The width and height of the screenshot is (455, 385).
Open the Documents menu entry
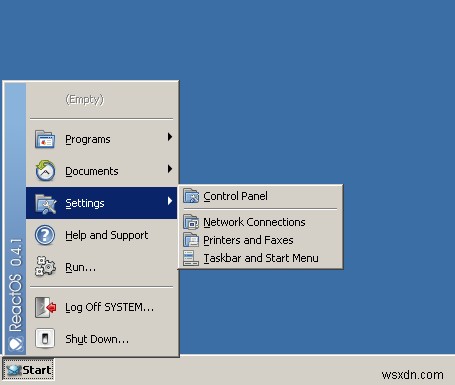pos(101,171)
